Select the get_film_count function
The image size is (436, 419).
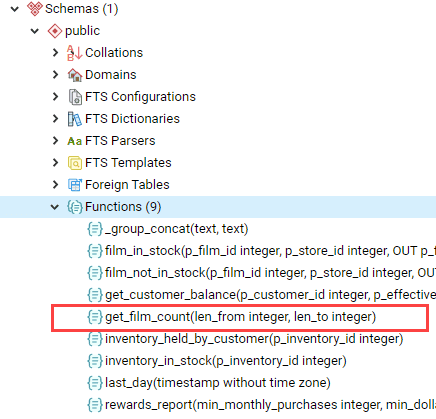click(x=240, y=317)
